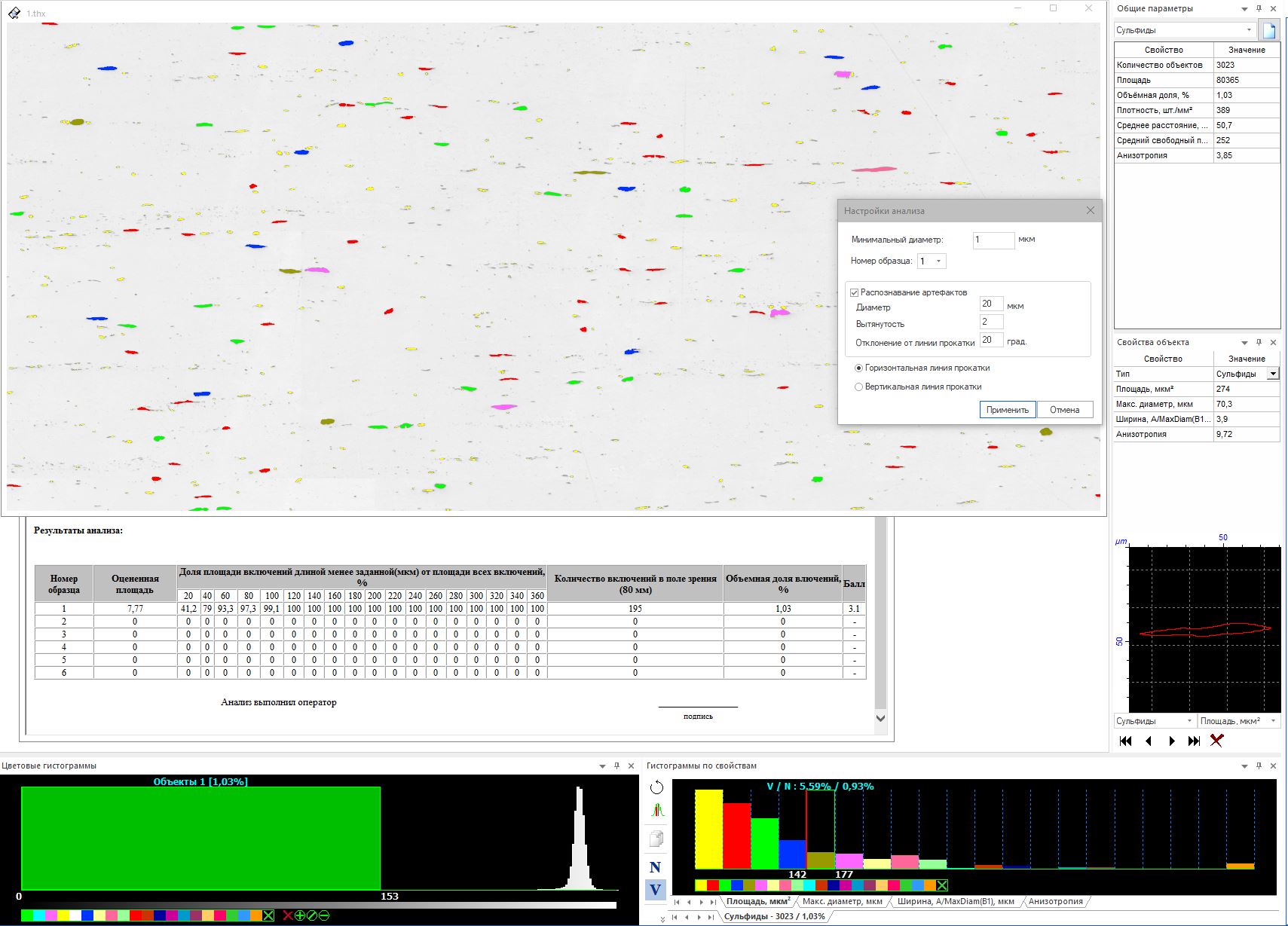Click Отклонение от линии прокатки input field
Screen dimensions: 1288x926
coord(991,340)
